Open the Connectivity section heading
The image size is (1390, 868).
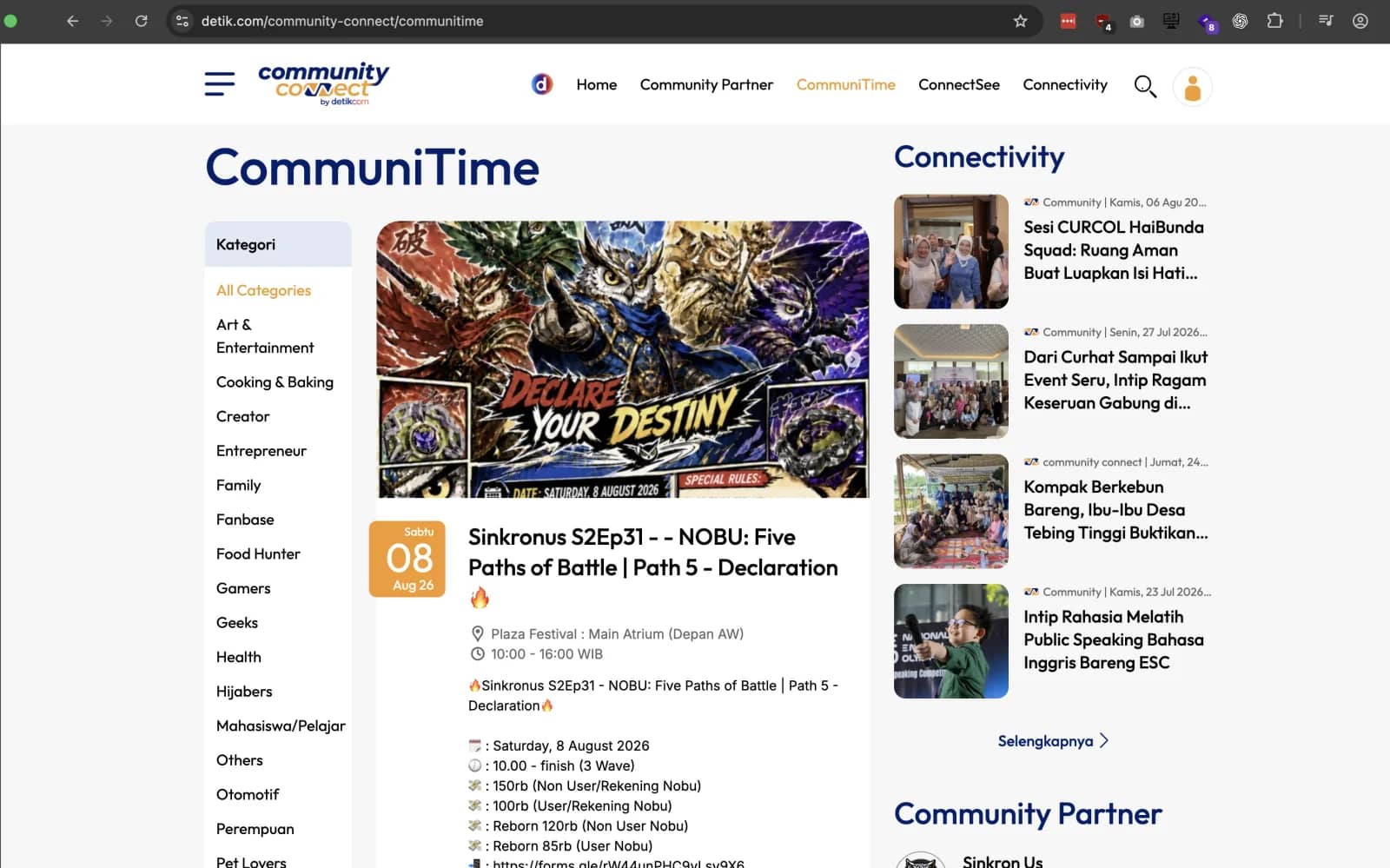(979, 157)
